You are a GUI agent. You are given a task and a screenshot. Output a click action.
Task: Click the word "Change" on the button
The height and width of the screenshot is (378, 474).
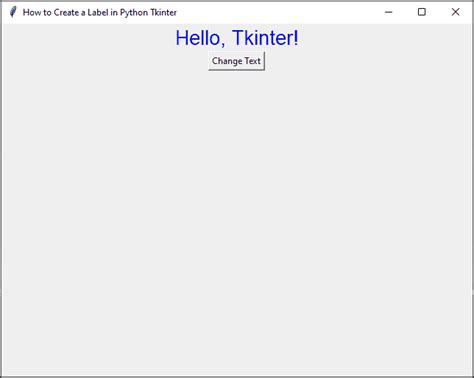tap(227, 61)
